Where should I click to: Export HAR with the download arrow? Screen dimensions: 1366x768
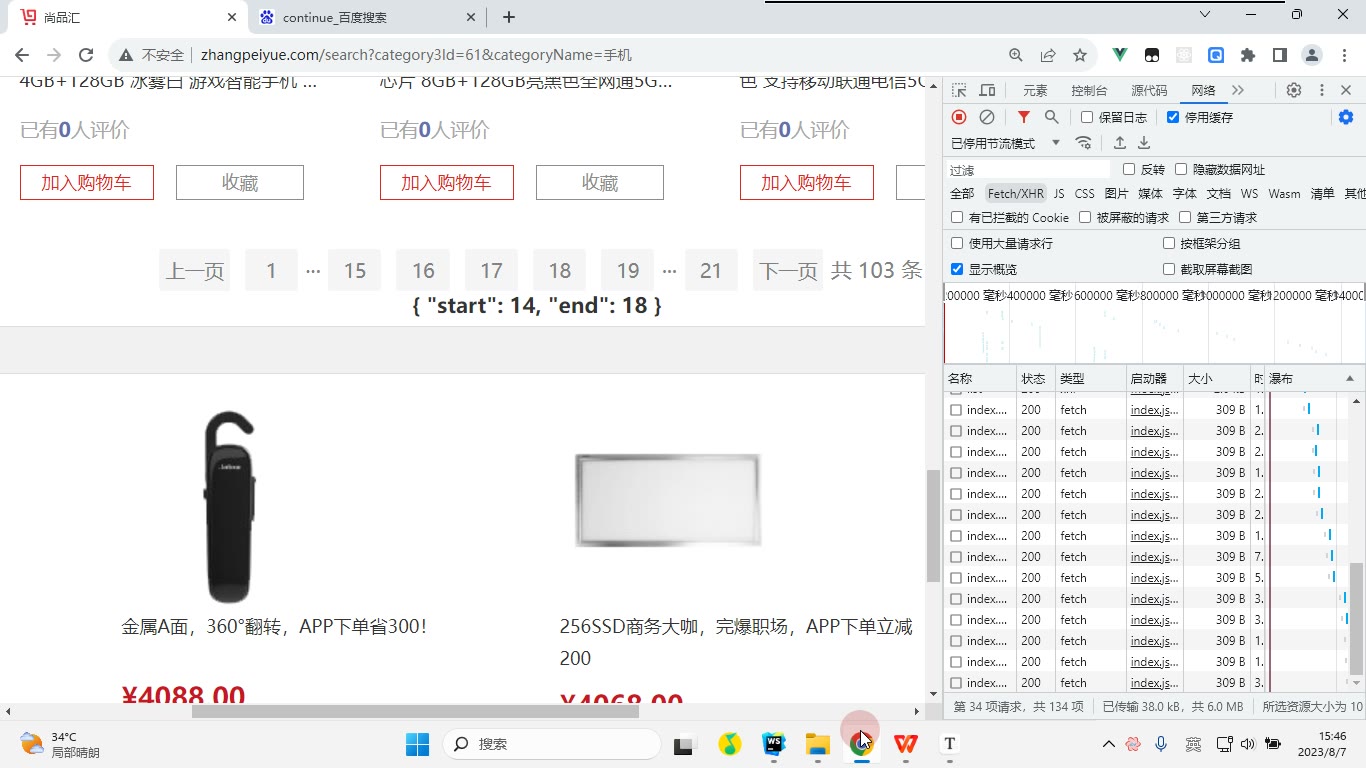tap(1144, 143)
